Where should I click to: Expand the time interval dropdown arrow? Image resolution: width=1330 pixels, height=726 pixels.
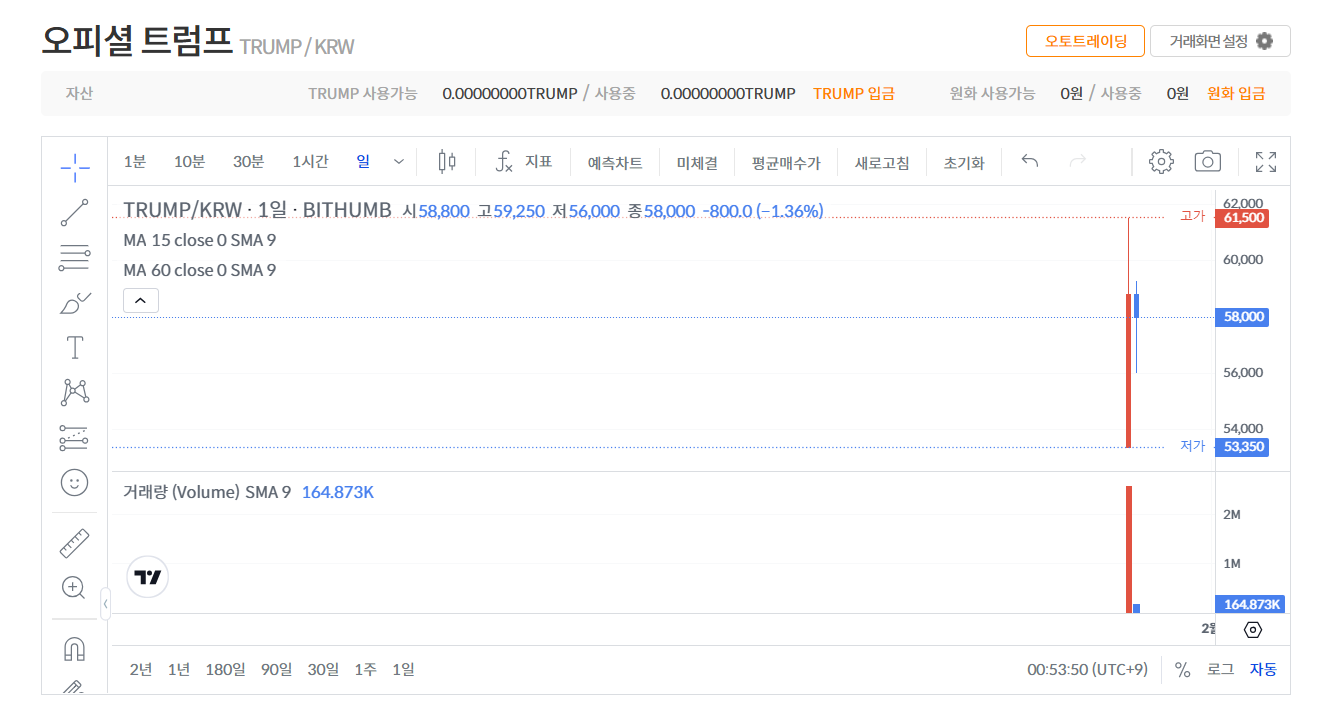tap(399, 161)
